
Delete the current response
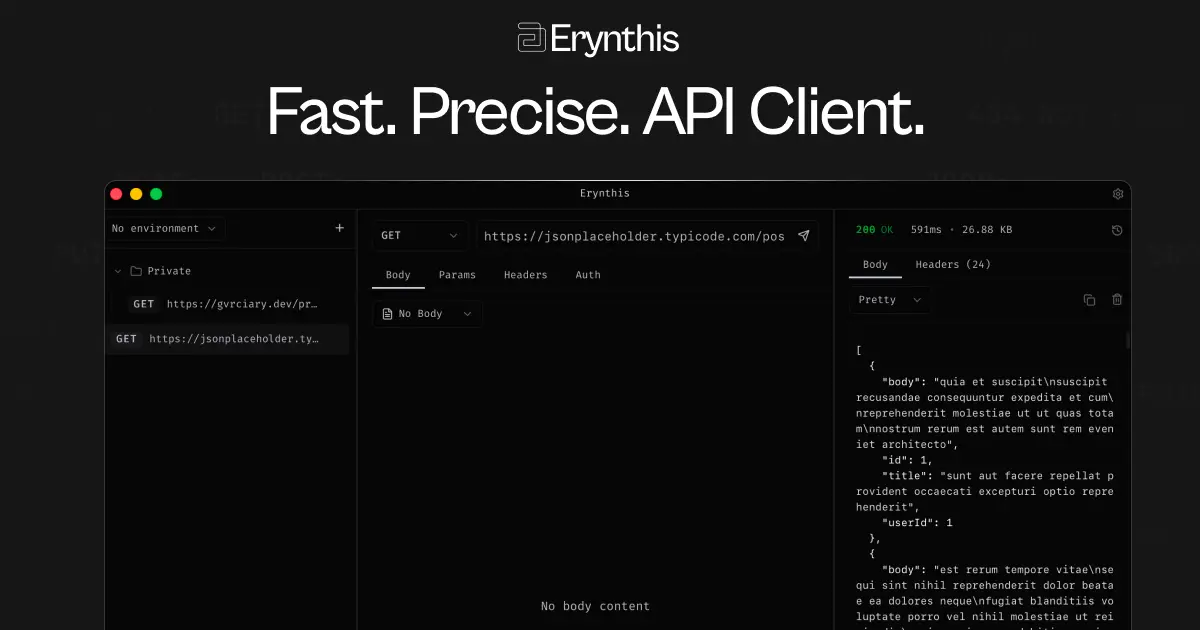(1117, 299)
